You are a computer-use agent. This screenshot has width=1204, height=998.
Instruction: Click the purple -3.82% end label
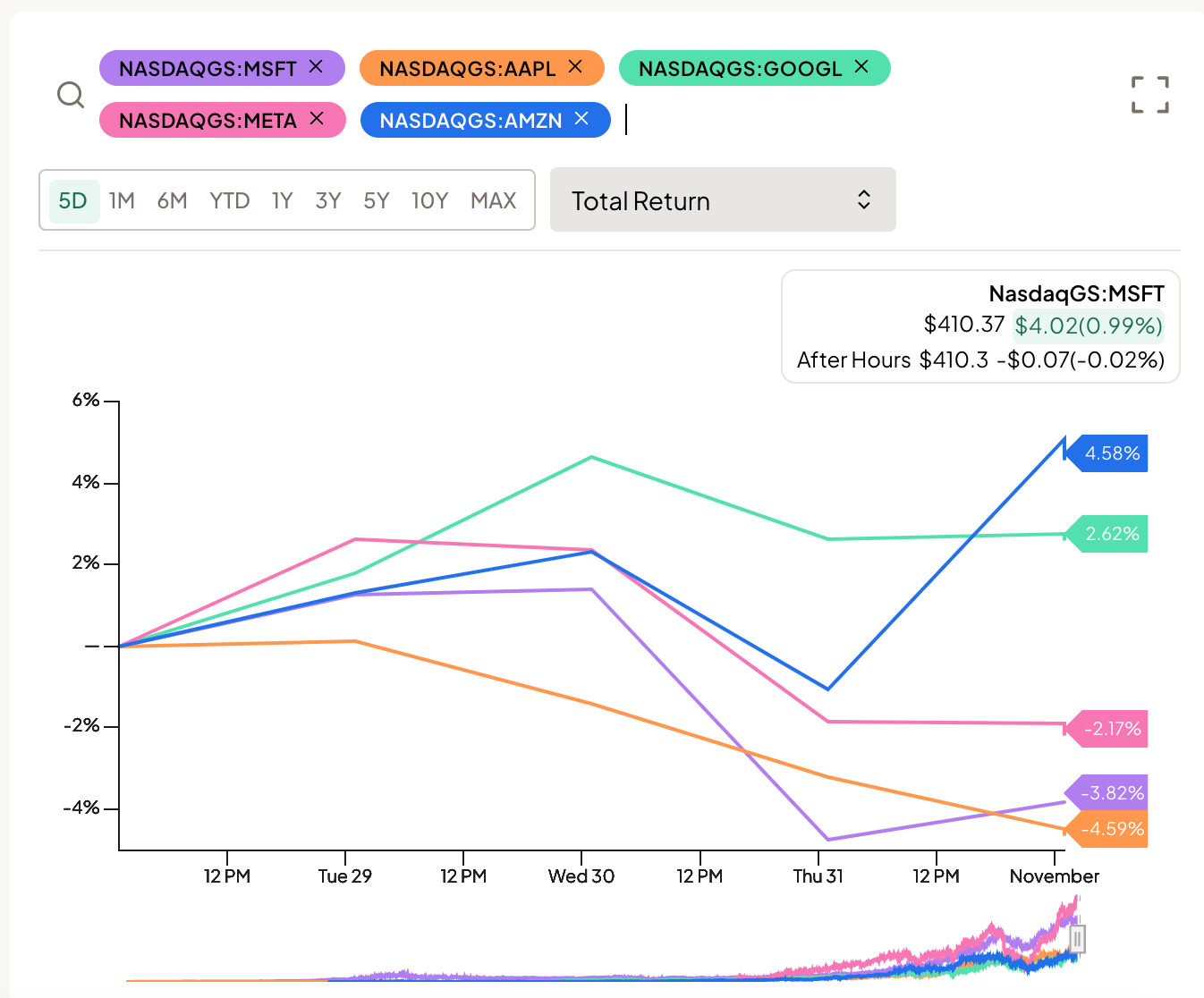(1106, 793)
